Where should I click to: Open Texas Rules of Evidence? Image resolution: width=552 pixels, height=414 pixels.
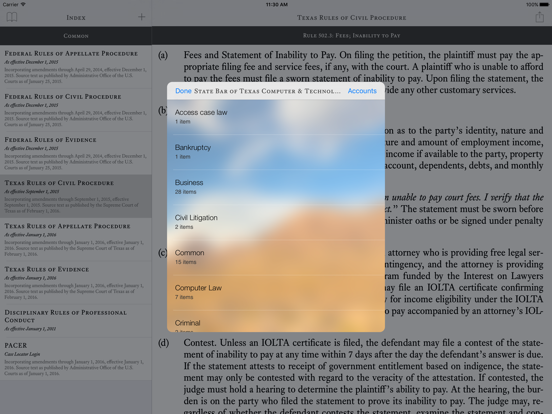click(x=76, y=283)
